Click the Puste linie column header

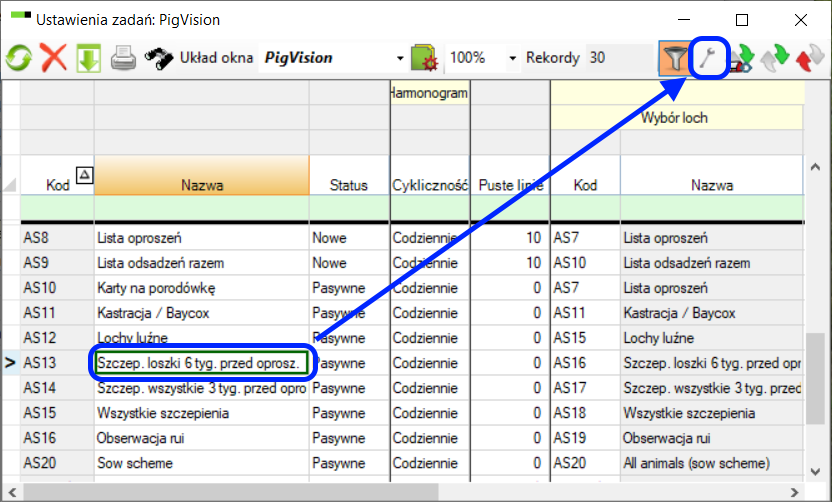[x=510, y=176]
